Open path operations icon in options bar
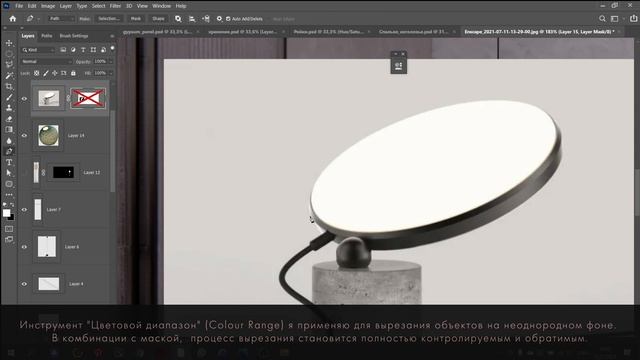The width and height of the screenshot is (640, 360). pos(178,19)
